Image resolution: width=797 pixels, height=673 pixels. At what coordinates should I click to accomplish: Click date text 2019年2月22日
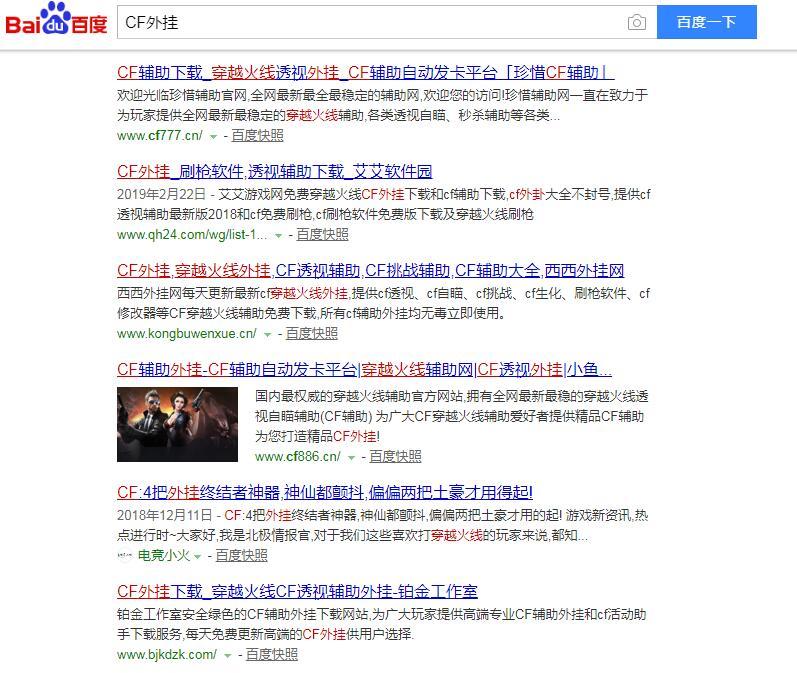tap(161, 194)
